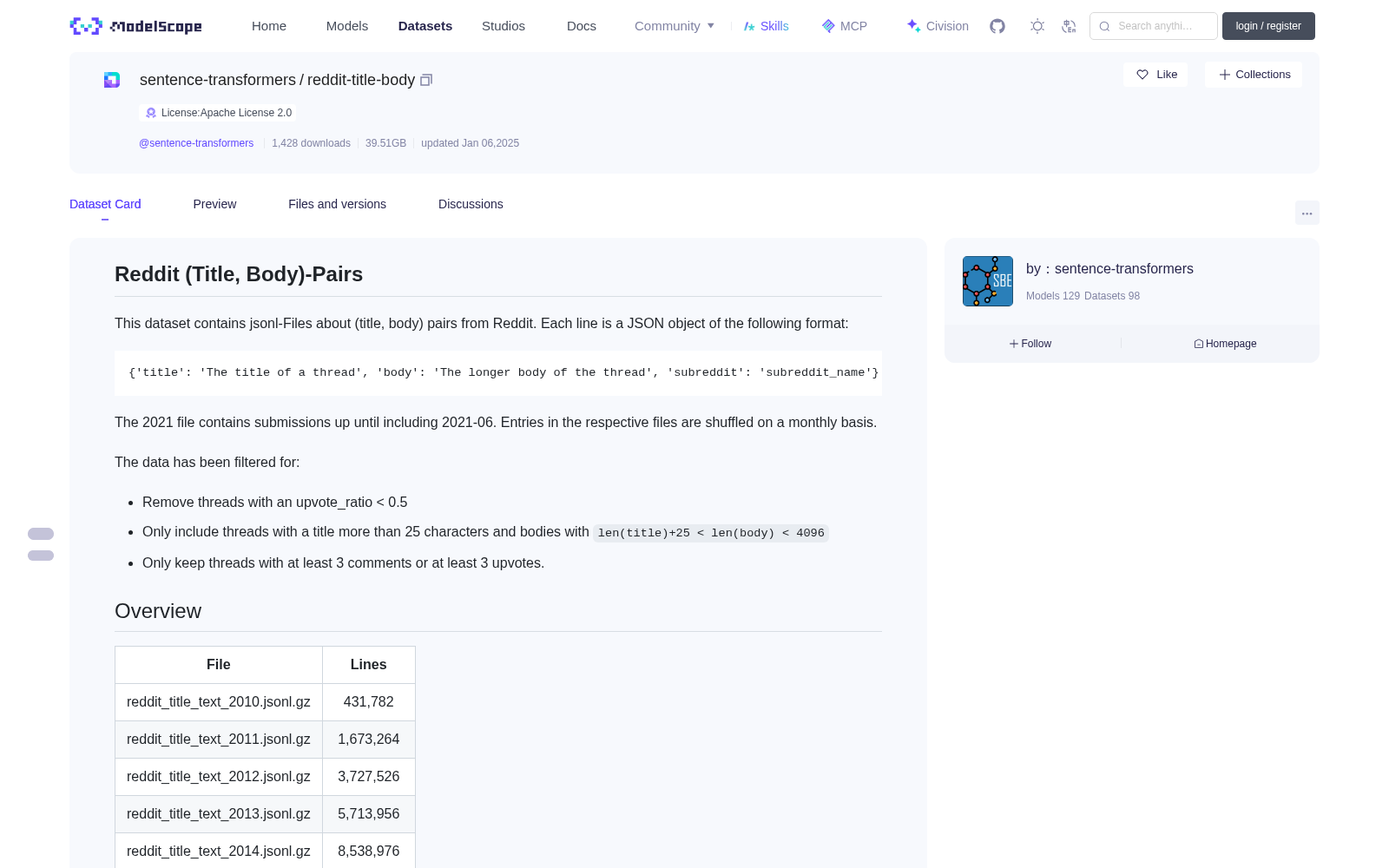Click 'updated Jan 06,2025' text
The image size is (1389, 868).
click(470, 143)
